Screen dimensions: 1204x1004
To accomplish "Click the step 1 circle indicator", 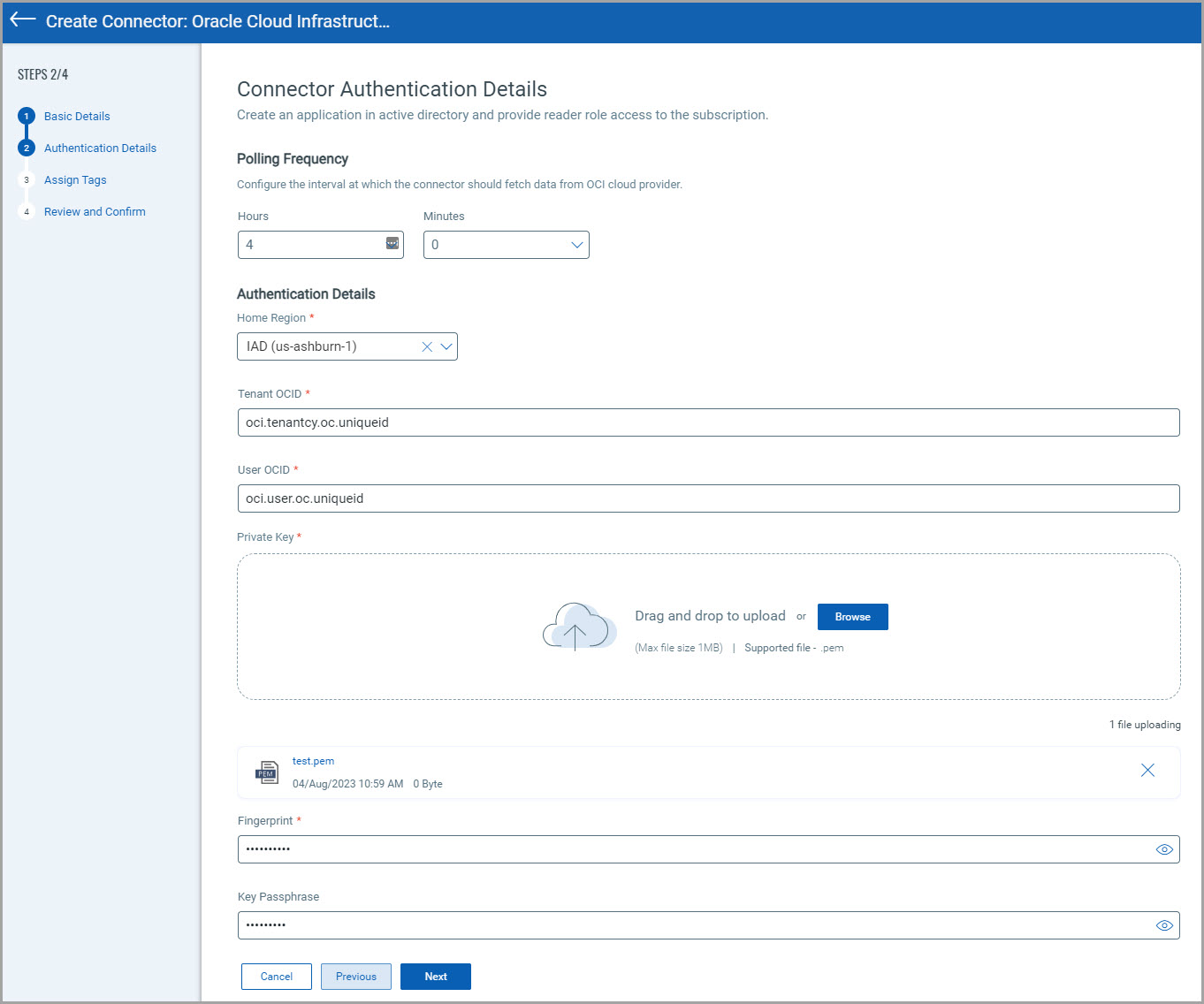I will point(27,116).
